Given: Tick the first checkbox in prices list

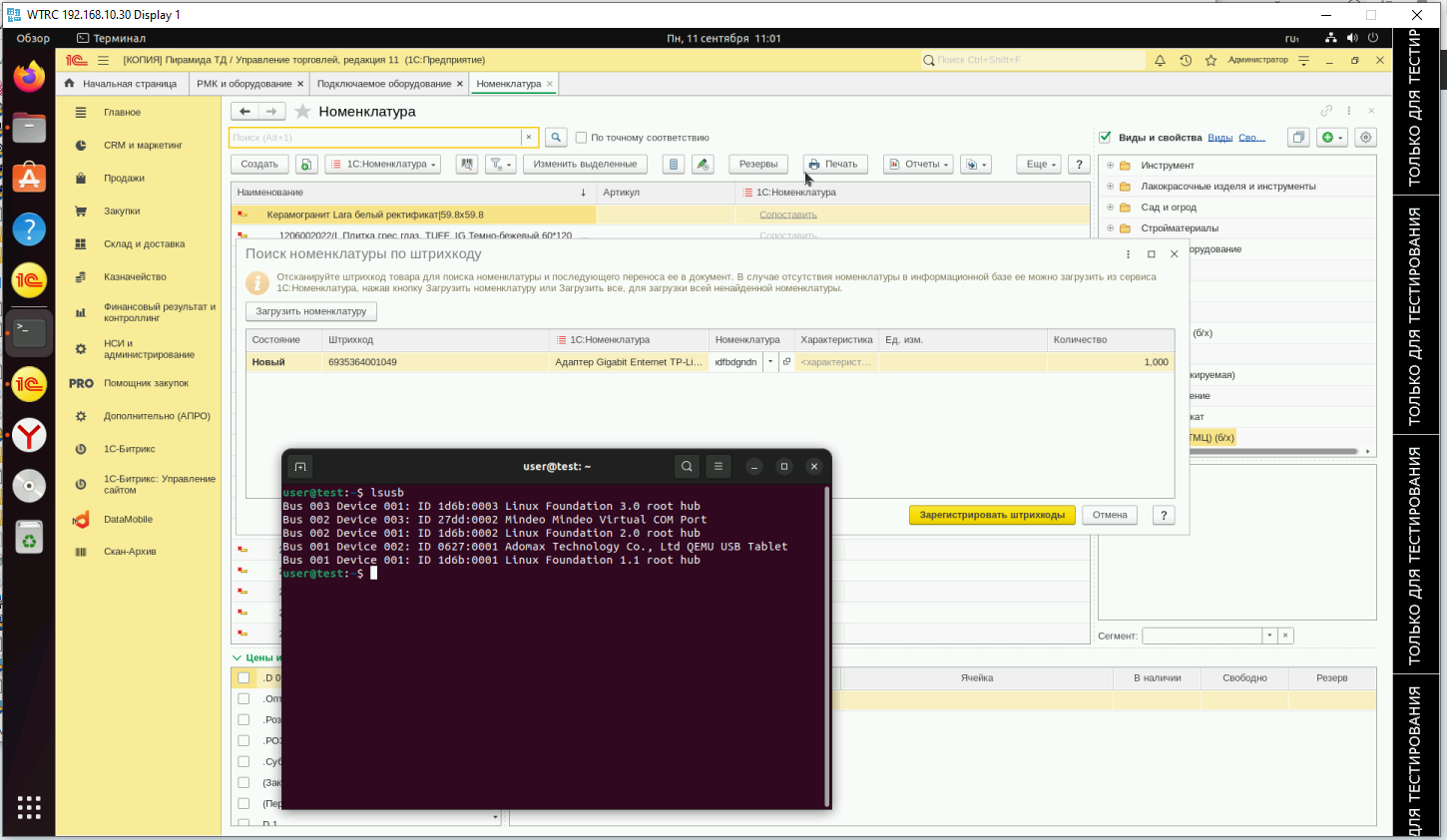Looking at the screenshot, I should click(243, 678).
